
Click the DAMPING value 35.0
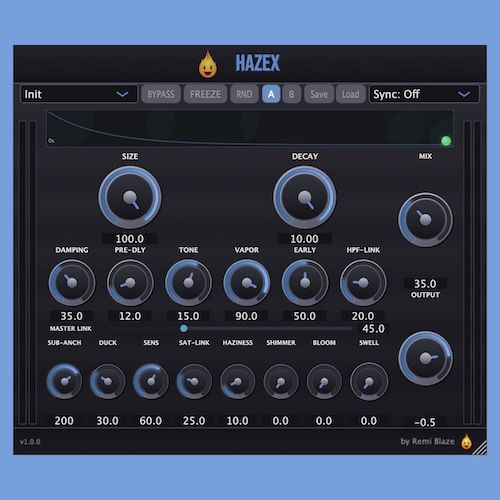(72, 316)
